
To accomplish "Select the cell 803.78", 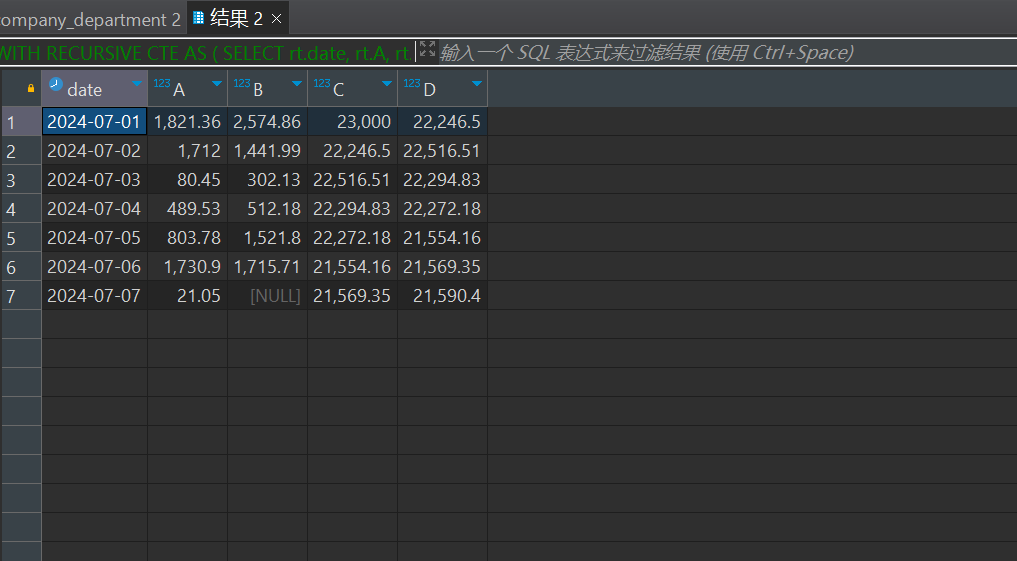I will (x=187, y=238).
